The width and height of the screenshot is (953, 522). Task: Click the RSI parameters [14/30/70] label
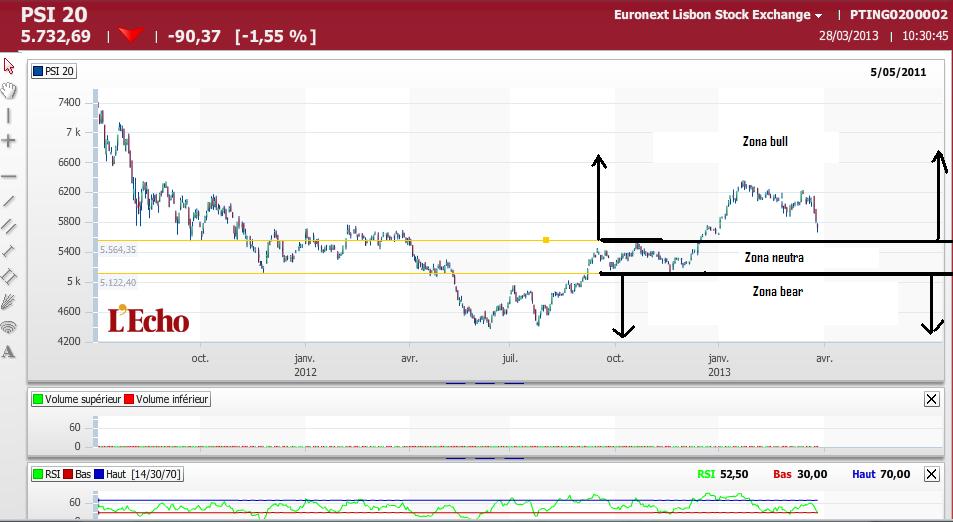point(154,474)
